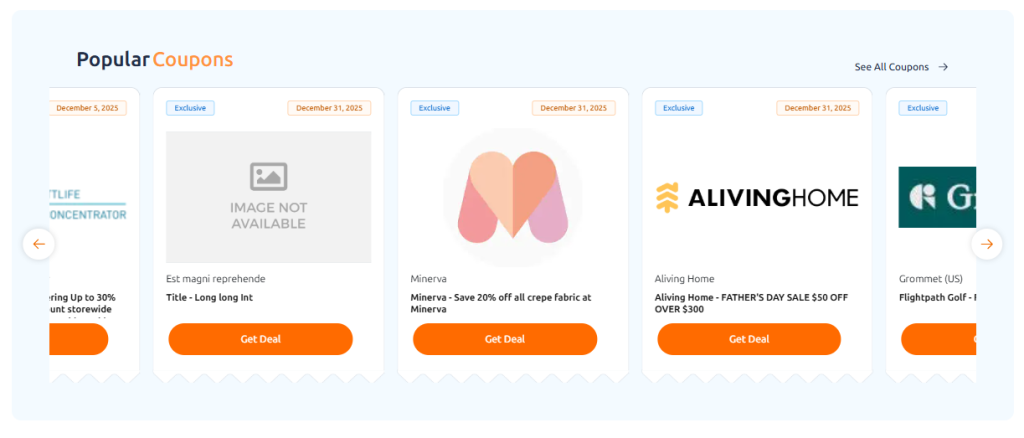Click December 31 date on Minerva card
This screenshot has width=1024, height=438.
point(573,108)
